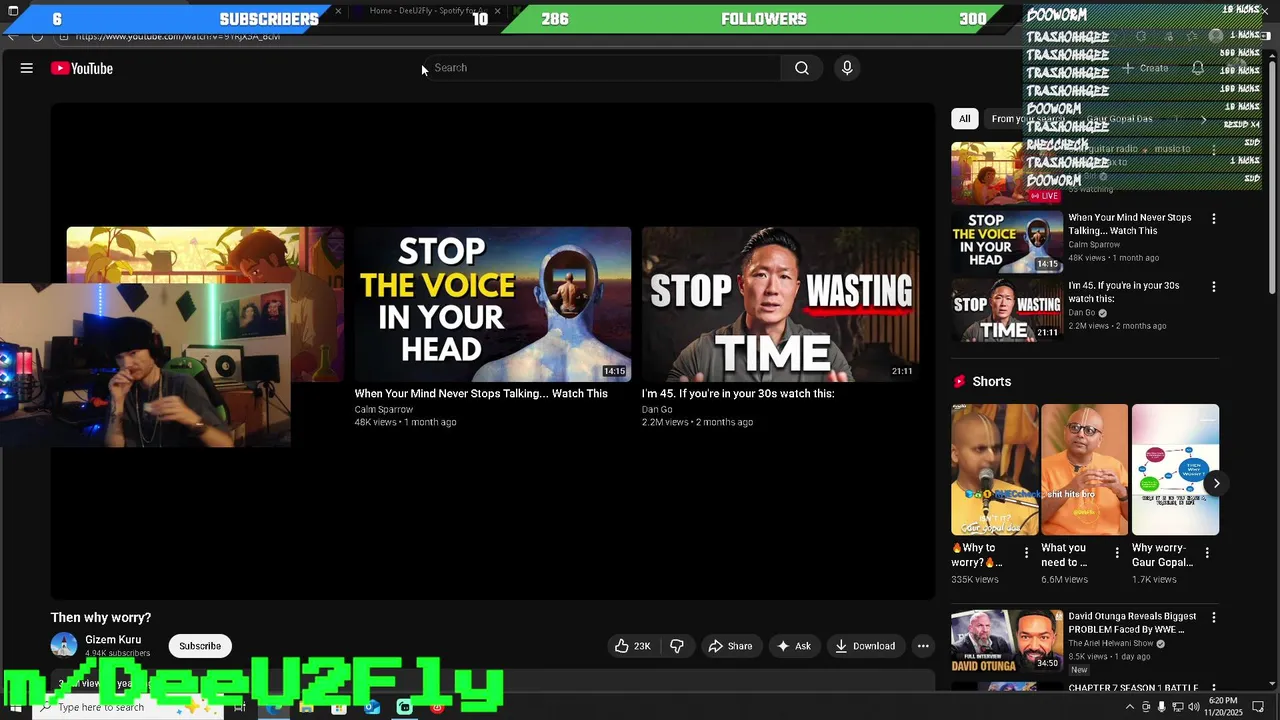This screenshot has height=720, width=1280.
Task: Open the Create button in header
Action: click(x=1145, y=68)
